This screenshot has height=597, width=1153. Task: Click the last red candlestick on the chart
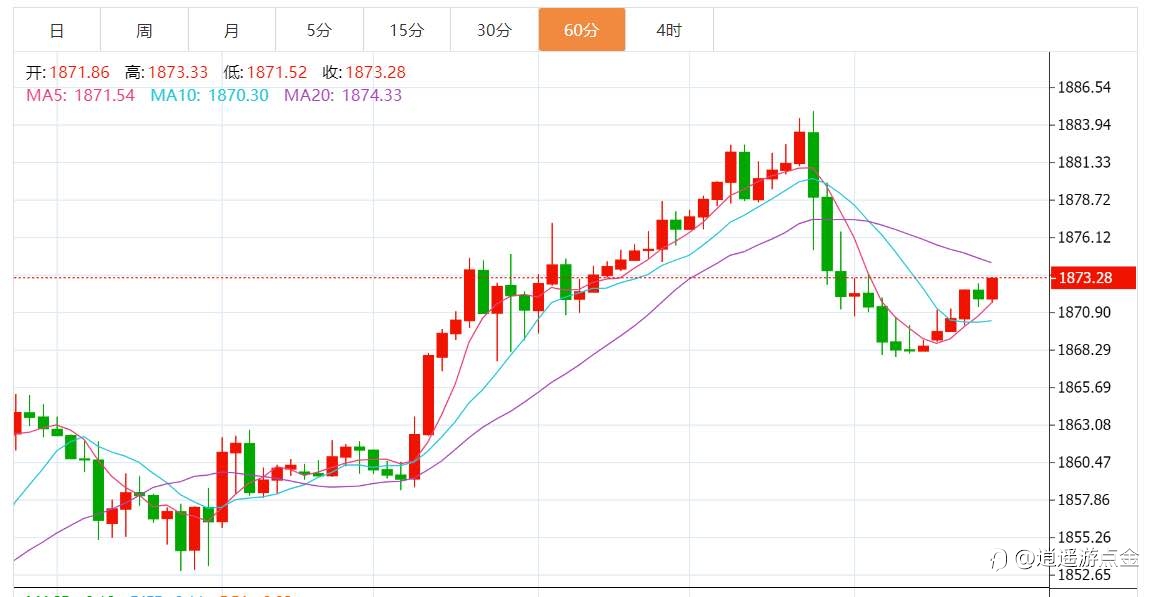[992, 289]
